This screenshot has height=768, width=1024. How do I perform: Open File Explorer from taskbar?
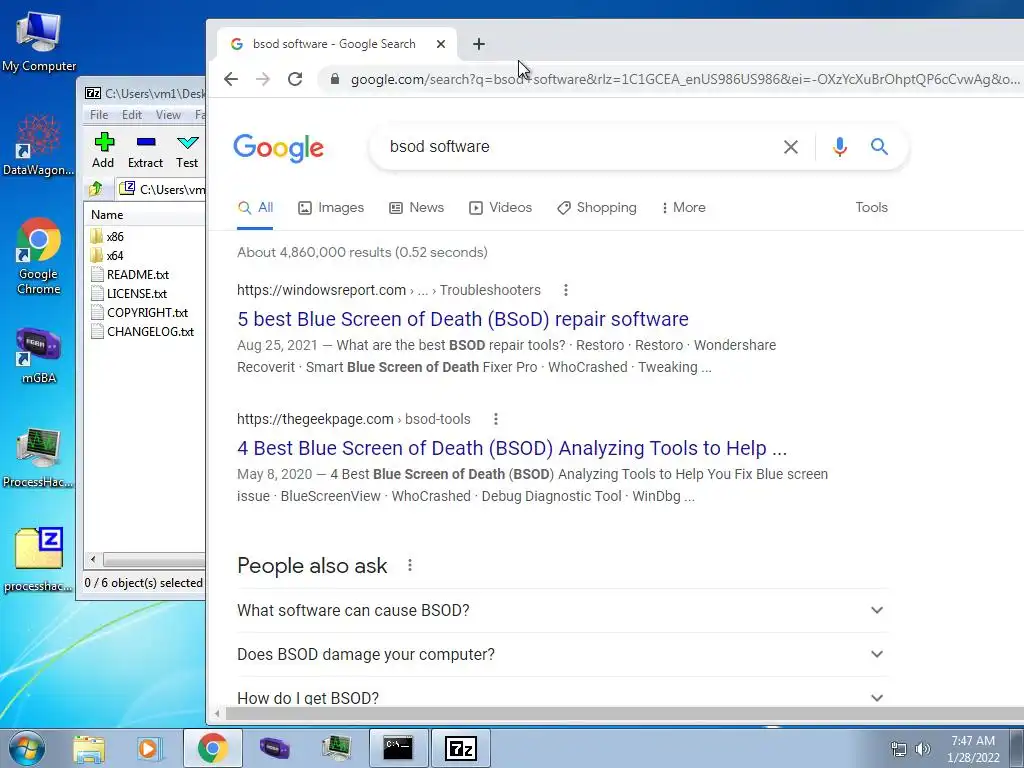pos(89,748)
